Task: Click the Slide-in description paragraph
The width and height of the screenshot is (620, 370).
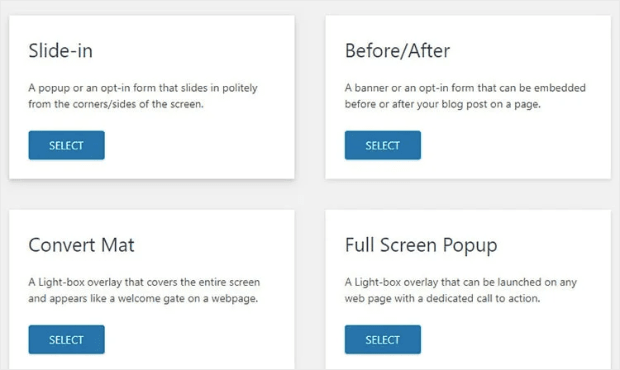Action: 143,96
